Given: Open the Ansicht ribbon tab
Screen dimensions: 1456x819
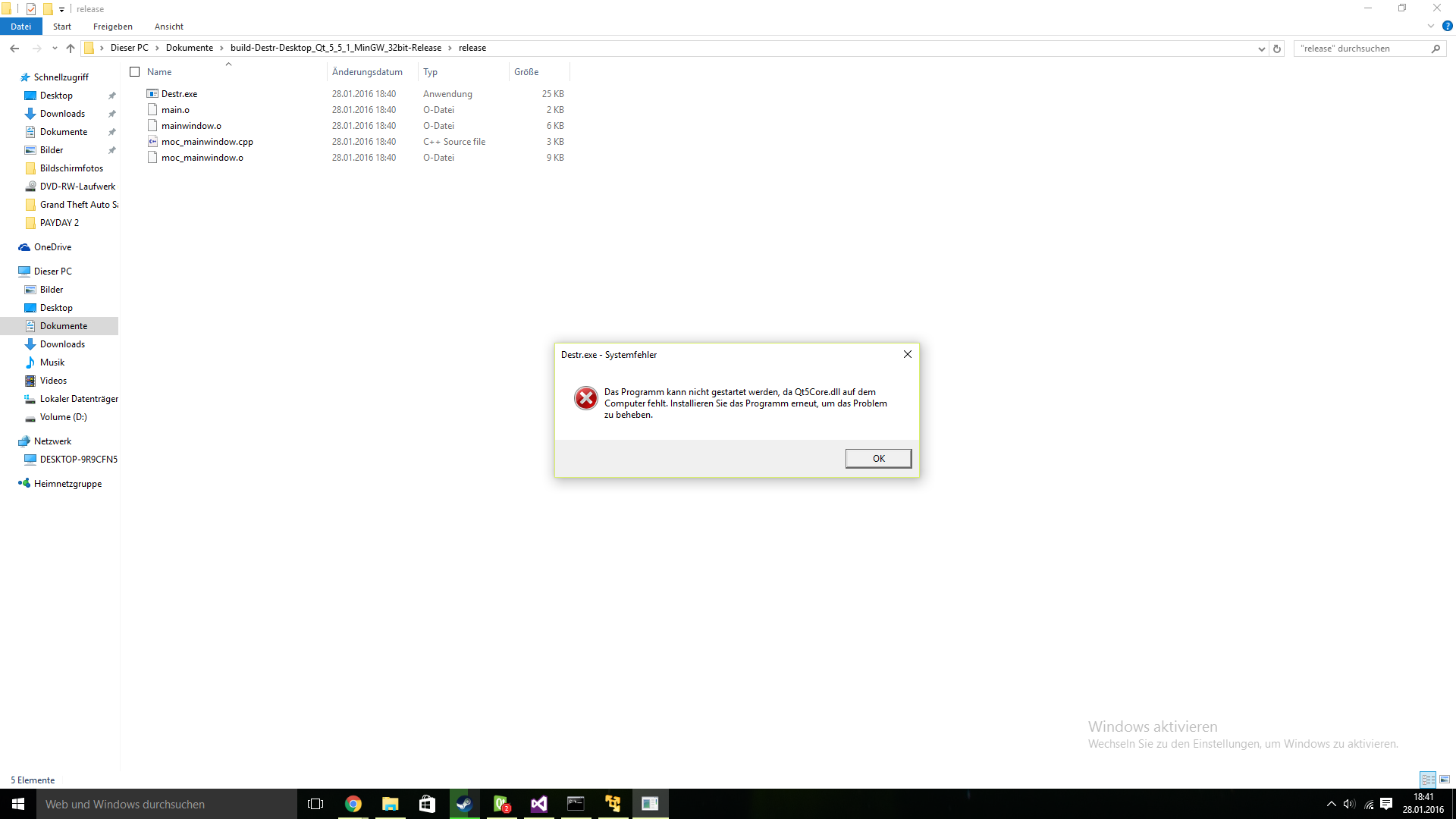Looking at the screenshot, I should (x=168, y=27).
